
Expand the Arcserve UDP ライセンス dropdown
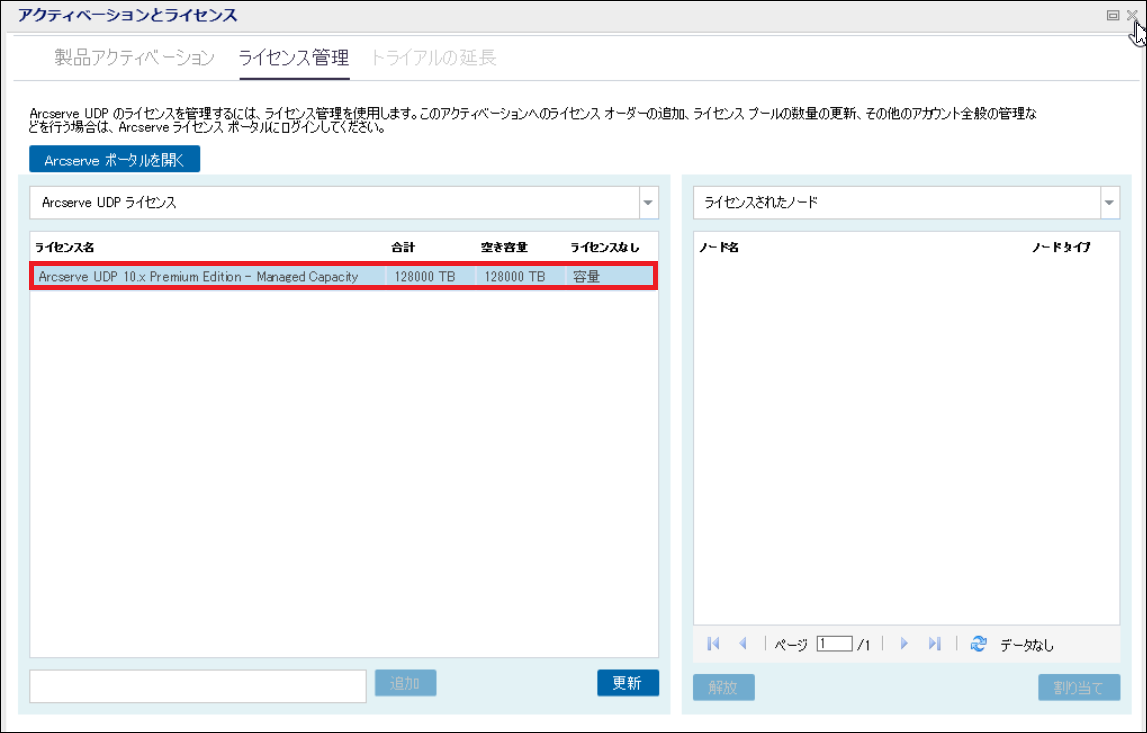pyautogui.click(x=647, y=203)
